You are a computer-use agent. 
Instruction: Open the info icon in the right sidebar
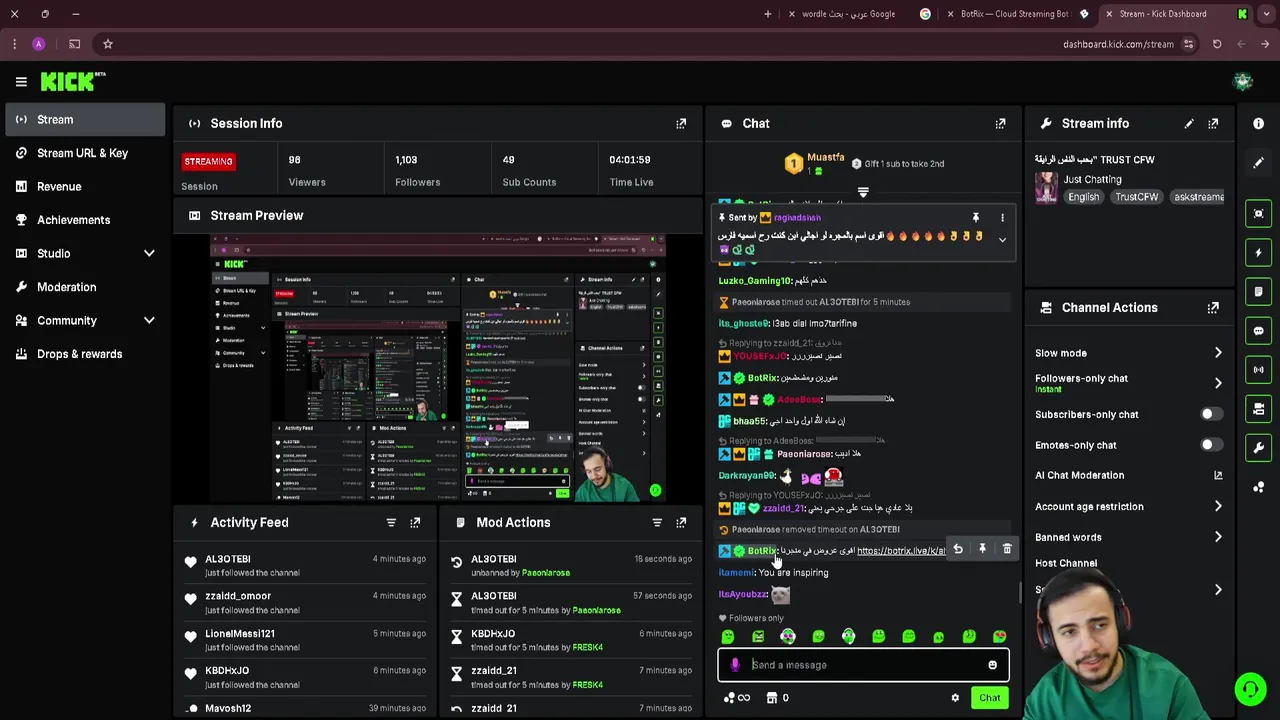coord(1258,123)
